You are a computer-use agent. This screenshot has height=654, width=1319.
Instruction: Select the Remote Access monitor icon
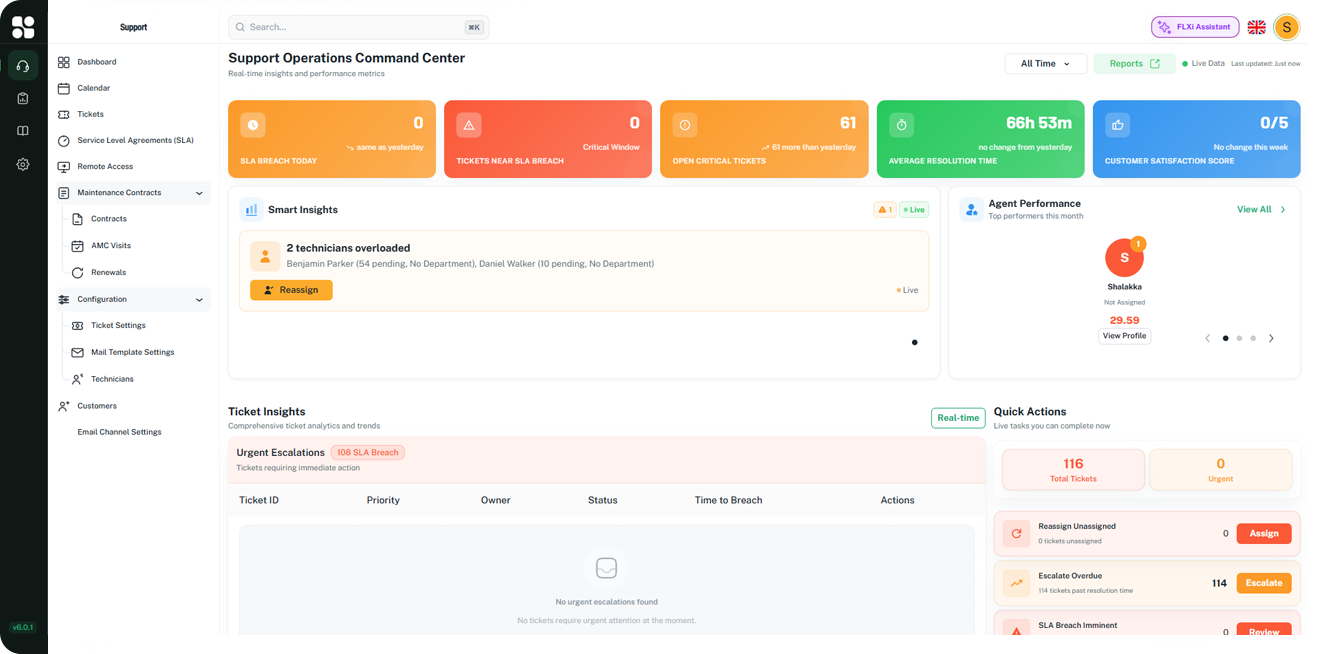click(x=64, y=167)
